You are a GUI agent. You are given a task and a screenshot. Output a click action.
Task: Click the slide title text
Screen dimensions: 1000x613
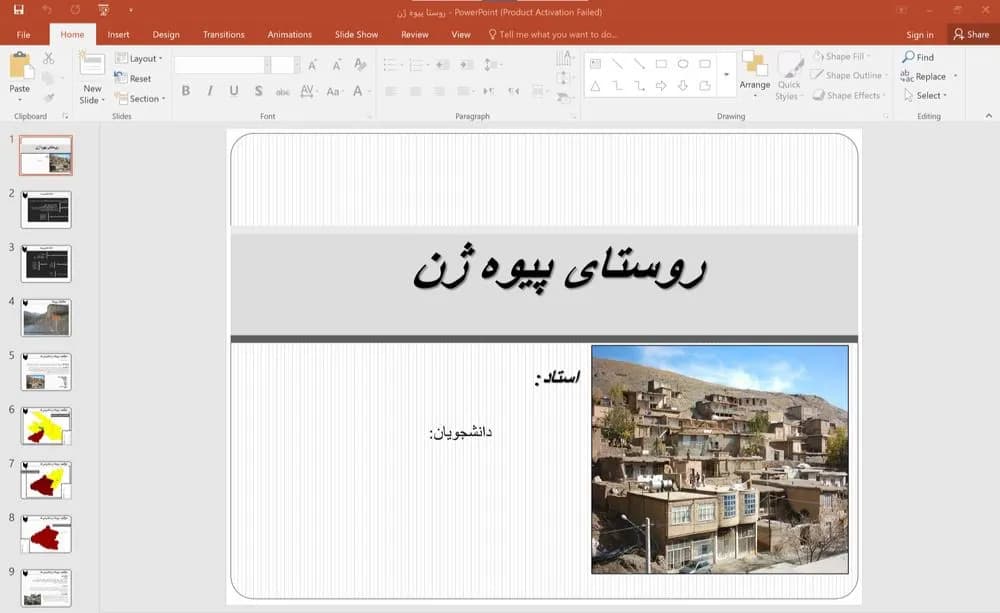[559, 268]
